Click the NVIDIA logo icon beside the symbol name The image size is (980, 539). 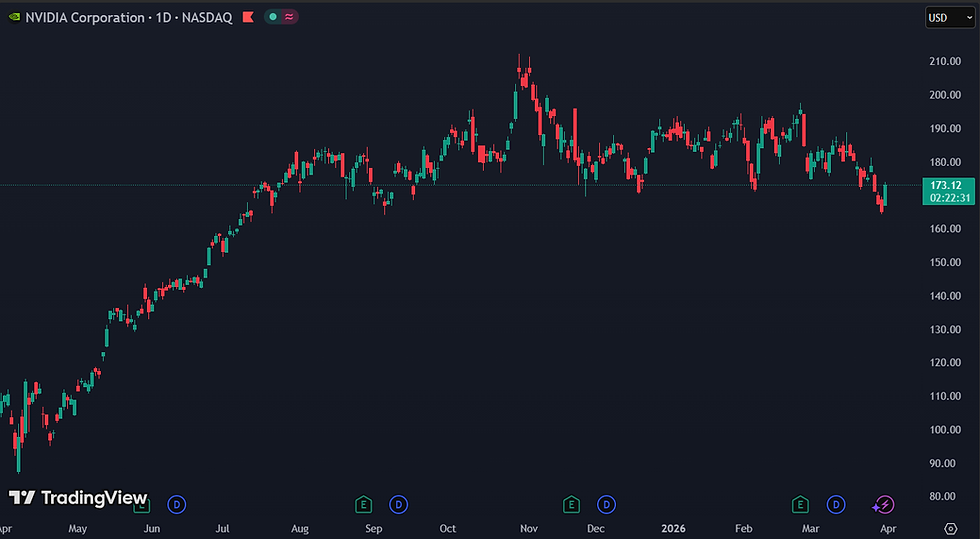14,18
